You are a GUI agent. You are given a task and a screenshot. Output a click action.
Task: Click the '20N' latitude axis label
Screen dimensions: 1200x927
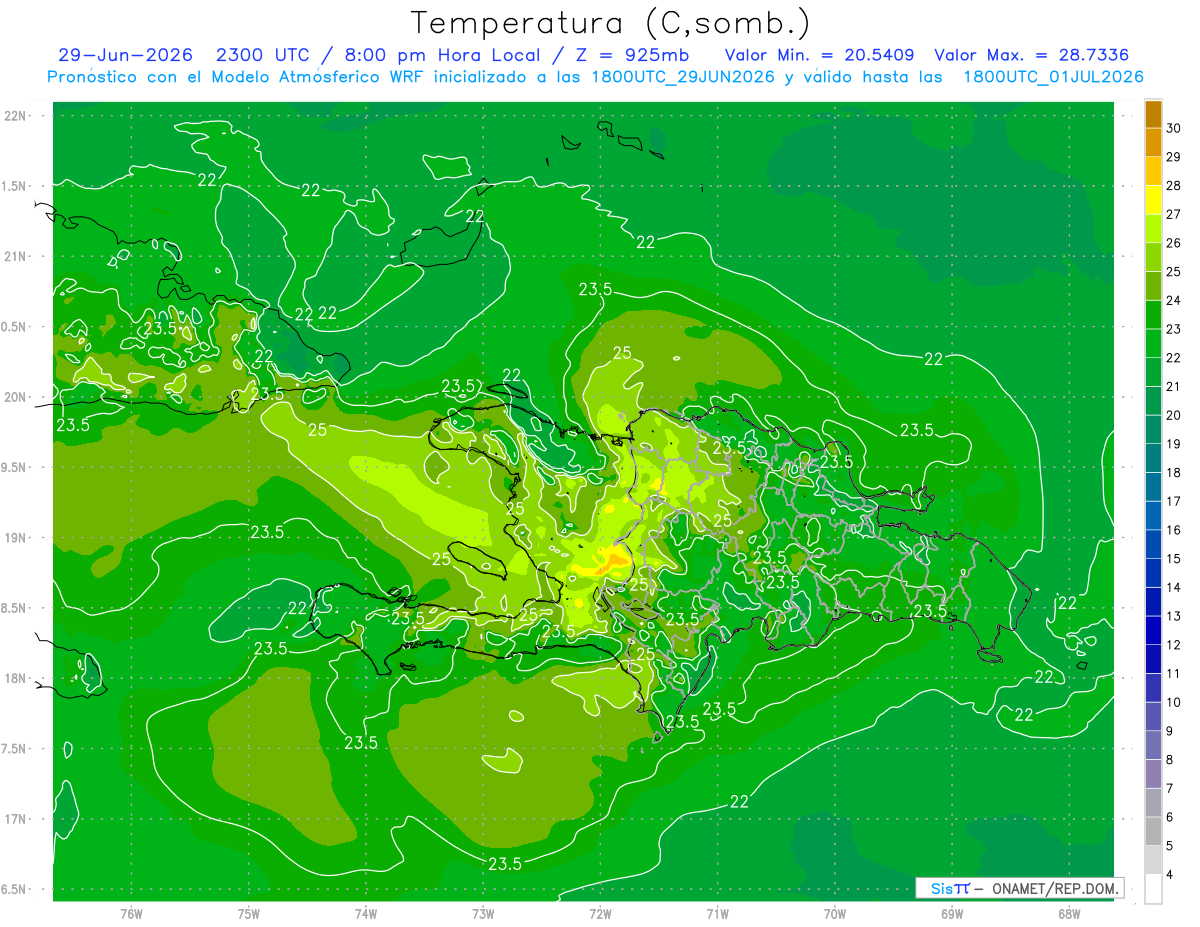click(17, 398)
